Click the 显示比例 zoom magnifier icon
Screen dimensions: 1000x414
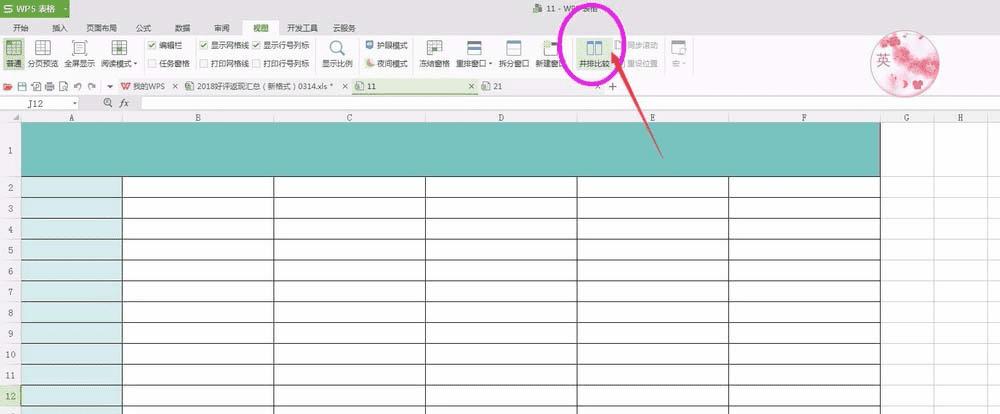pos(337,48)
